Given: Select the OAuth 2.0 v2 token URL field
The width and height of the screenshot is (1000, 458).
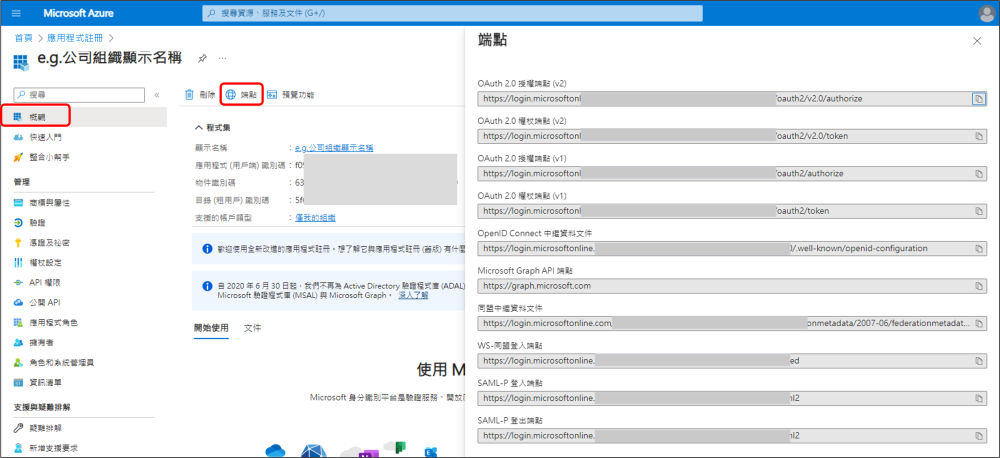Looking at the screenshot, I should pos(732,136).
